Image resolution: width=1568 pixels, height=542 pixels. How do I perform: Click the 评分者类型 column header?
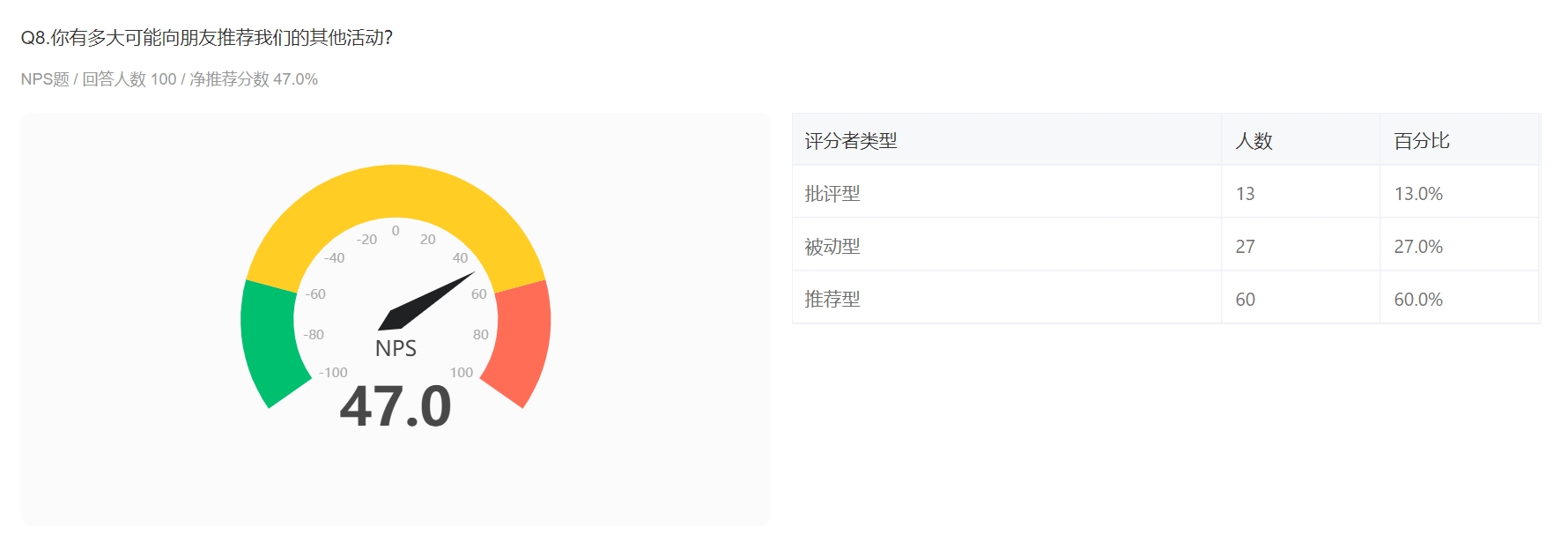(x=850, y=141)
